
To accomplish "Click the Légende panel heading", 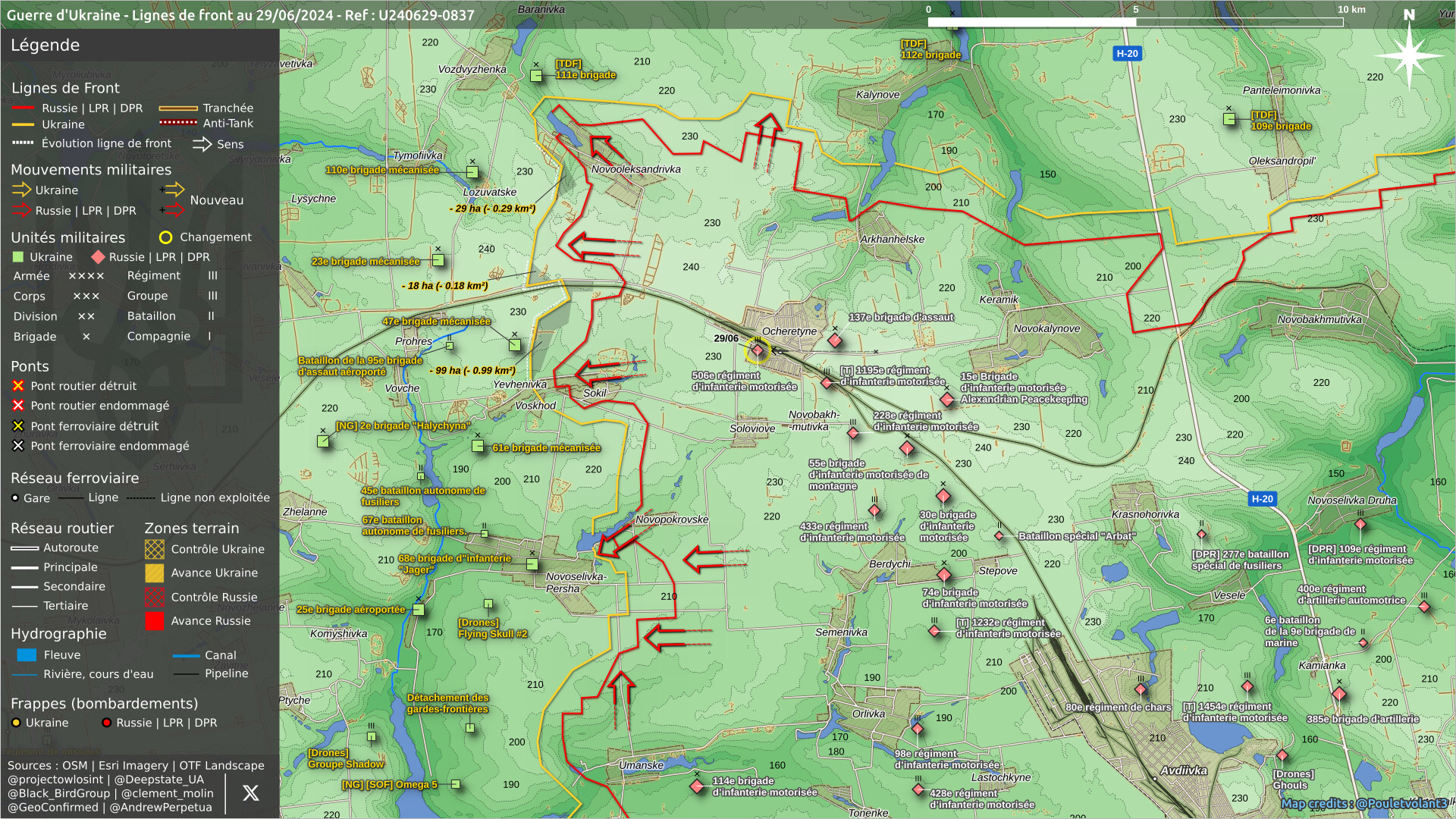I will coord(45,45).
